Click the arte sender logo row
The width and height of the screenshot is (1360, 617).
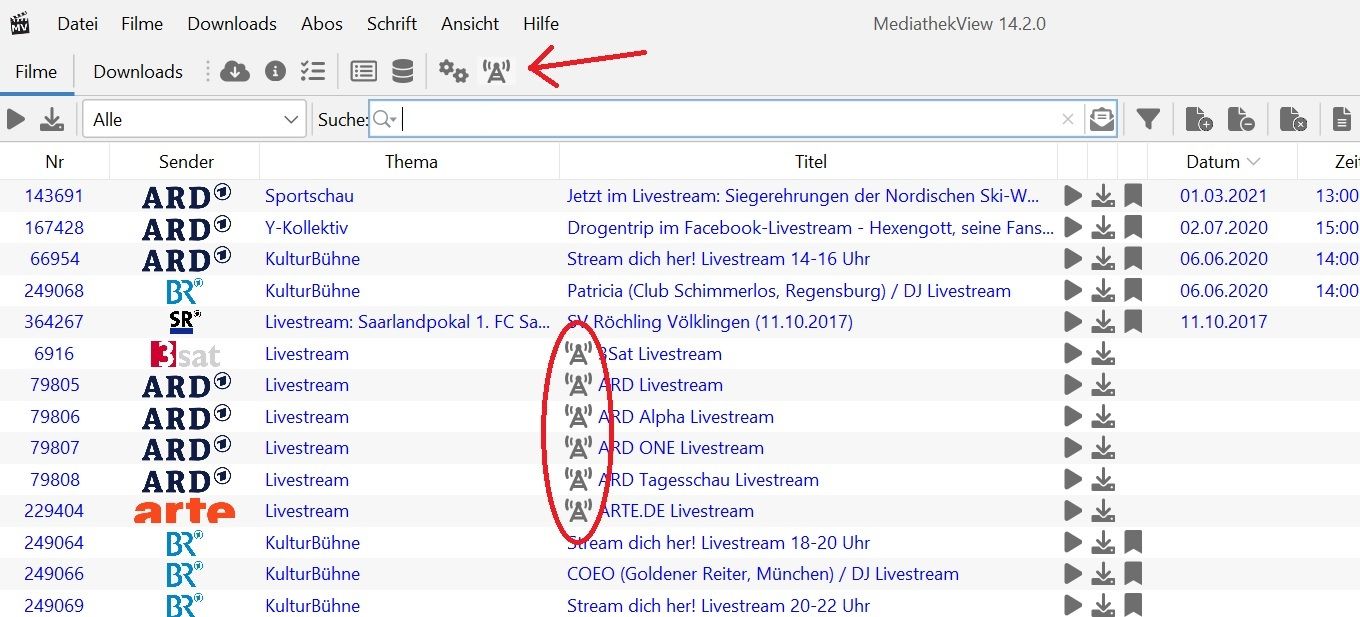[x=185, y=511]
